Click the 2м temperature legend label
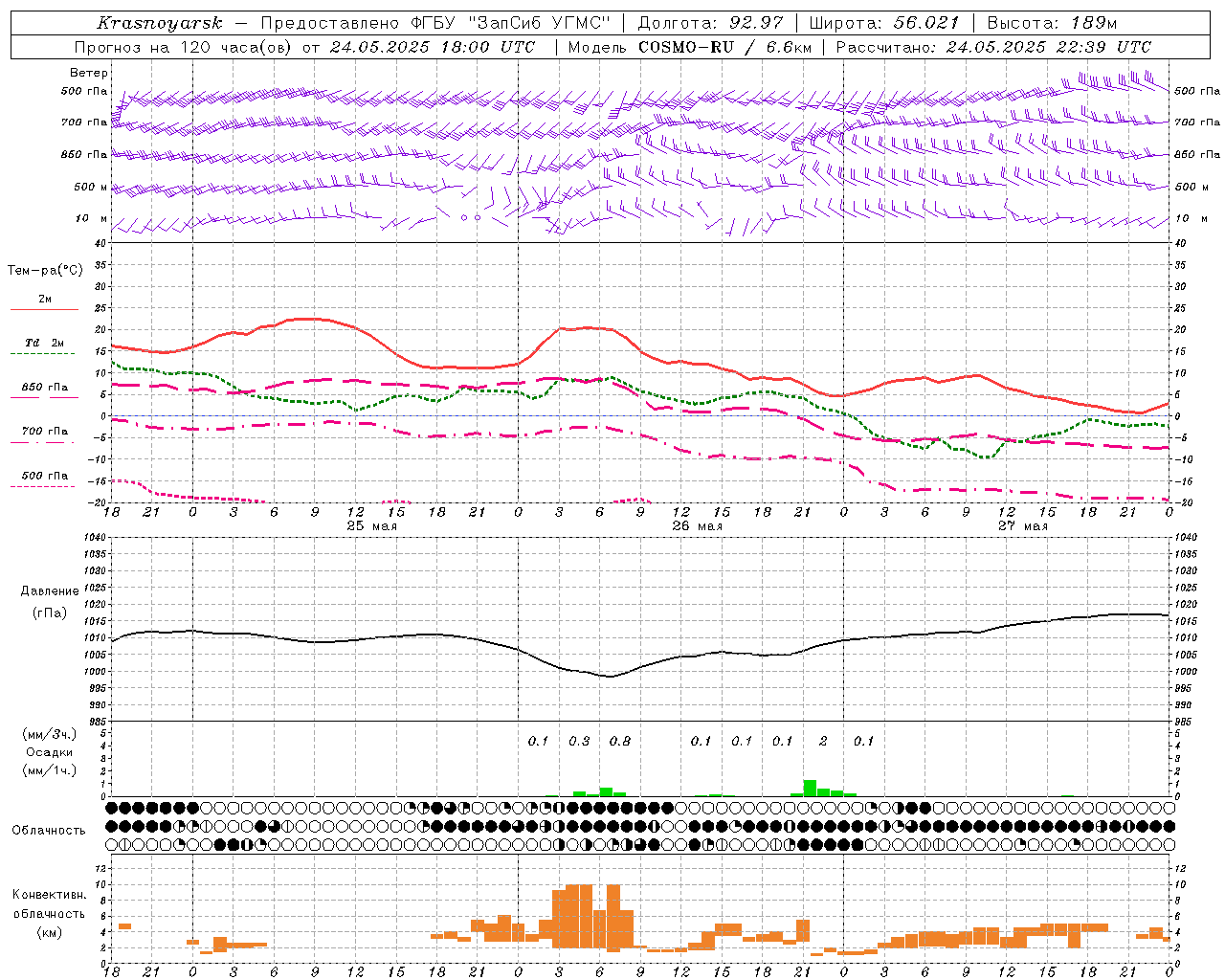1225x980 pixels. 45,300
